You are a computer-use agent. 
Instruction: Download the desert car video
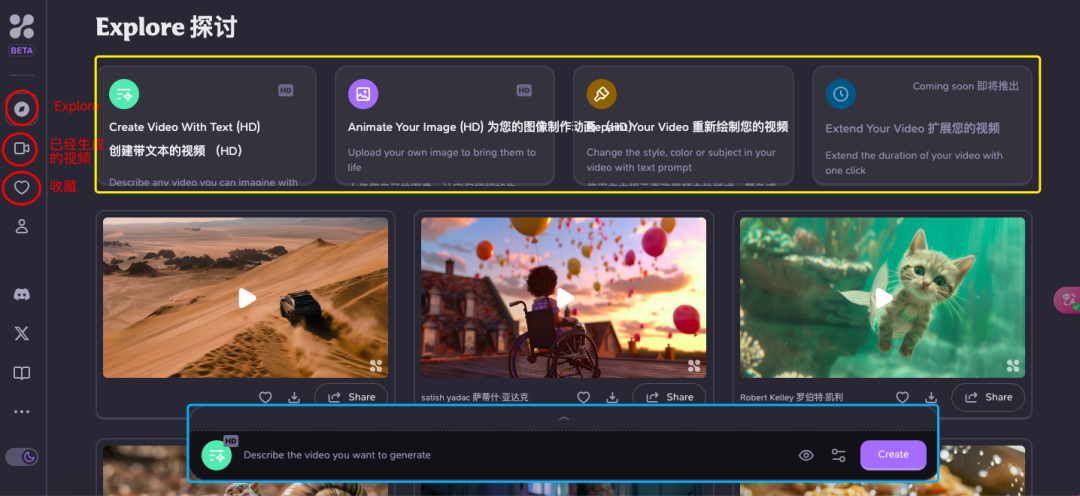click(294, 397)
